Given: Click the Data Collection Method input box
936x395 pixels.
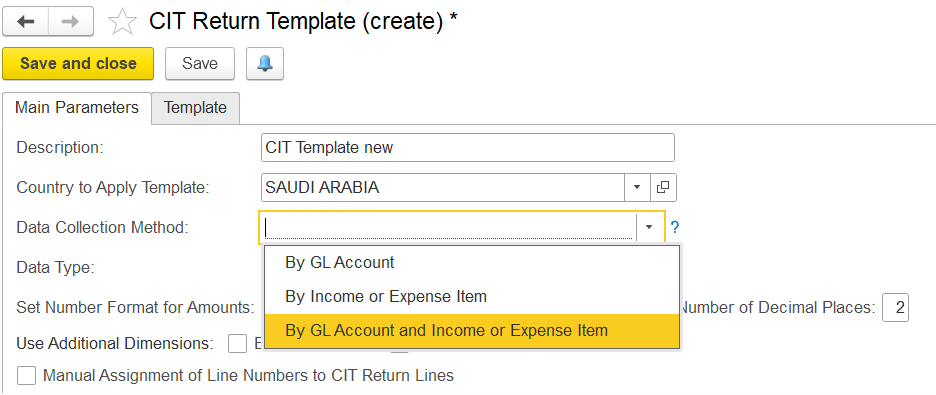Looking at the screenshot, I should tap(449, 227).
